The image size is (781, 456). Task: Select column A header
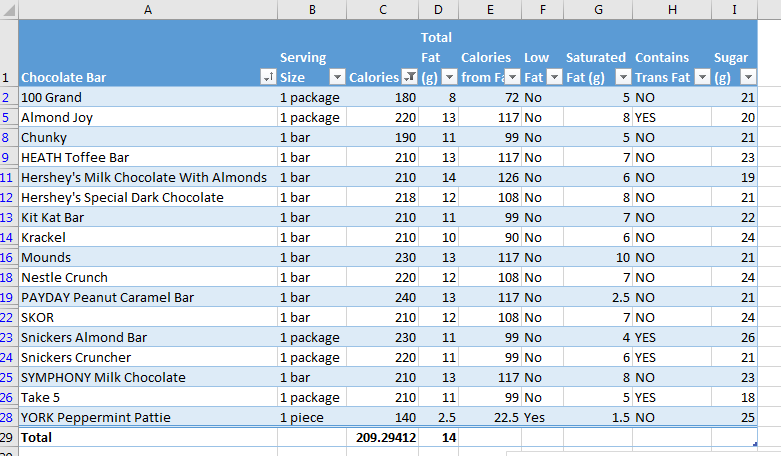click(148, 9)
